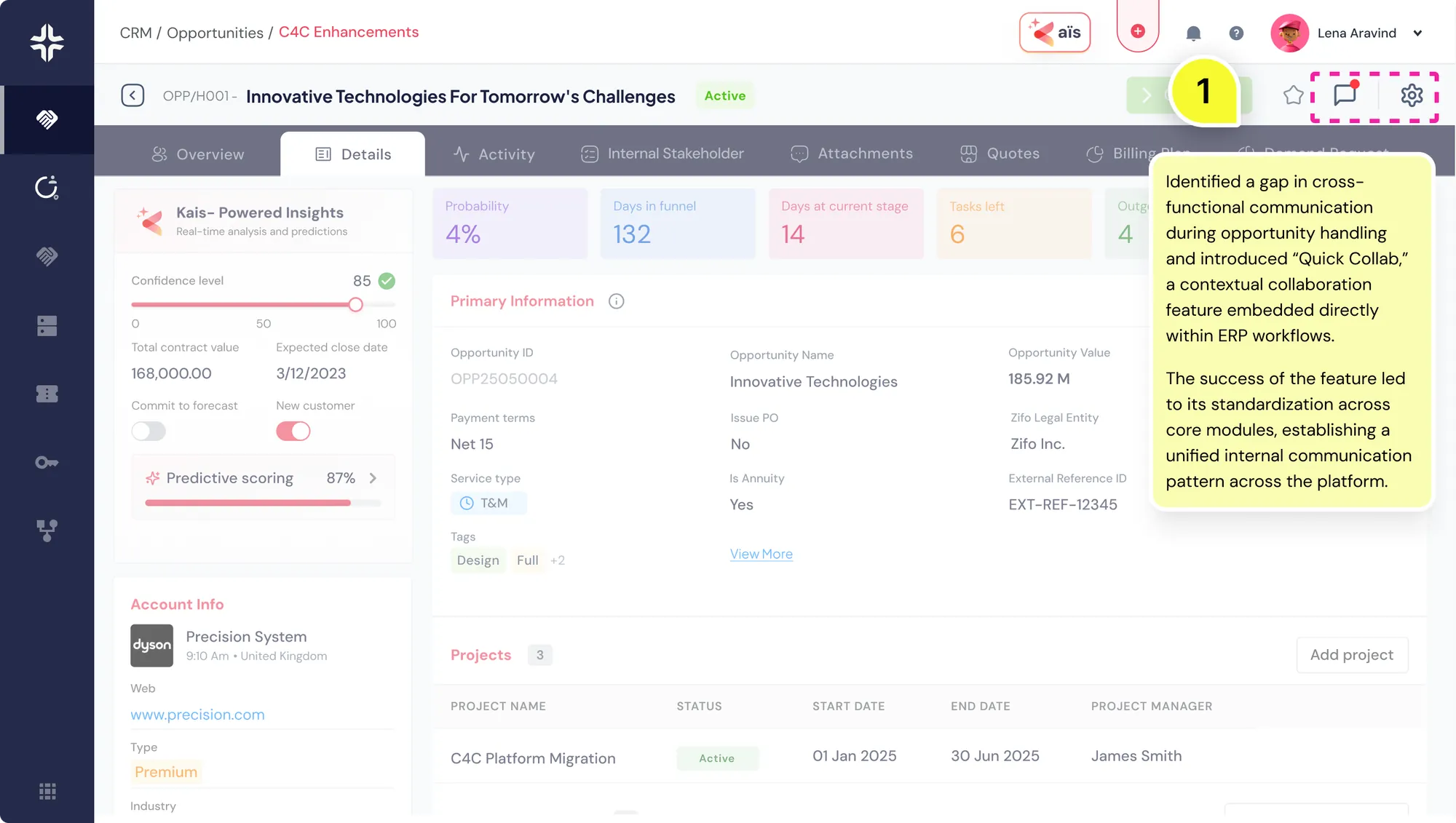Screen dimensions: 1456x823
Task: Adjust the Confidence level slider handle
Action: click(x=355, y=305)
